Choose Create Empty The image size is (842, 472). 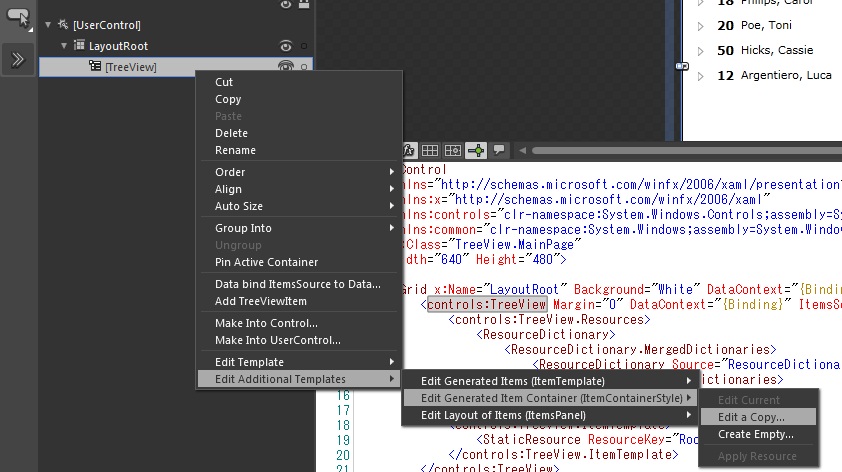point(758,434)
